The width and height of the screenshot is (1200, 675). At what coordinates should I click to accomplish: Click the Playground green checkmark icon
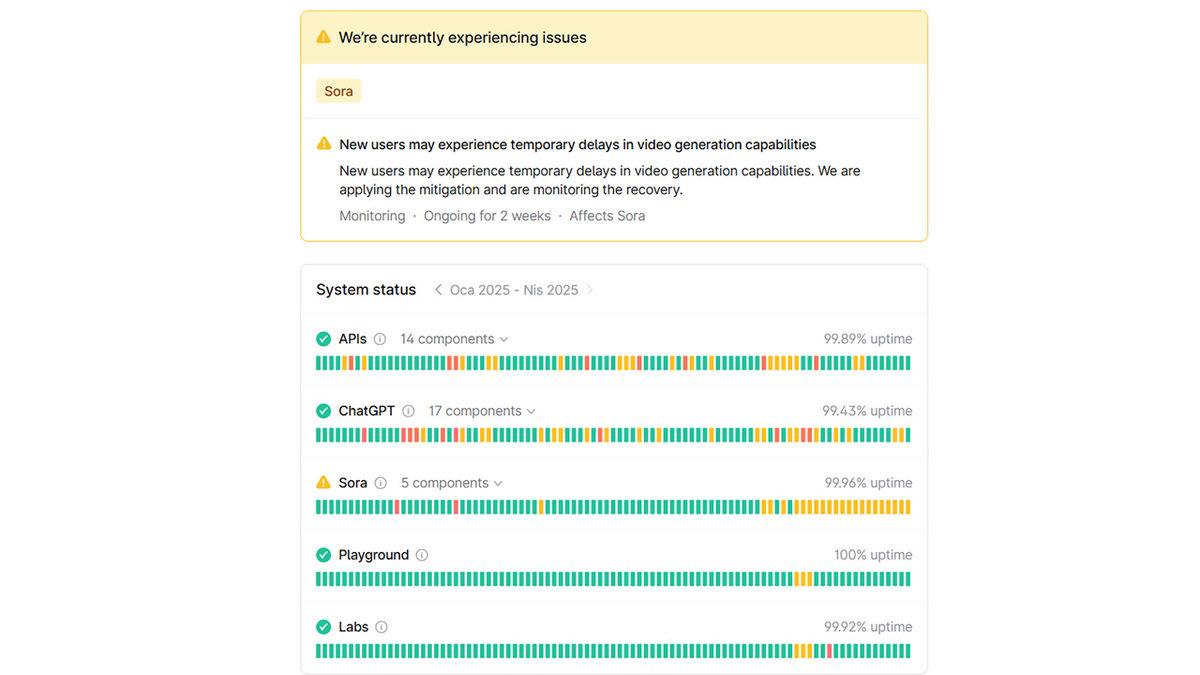pos(323,555)
